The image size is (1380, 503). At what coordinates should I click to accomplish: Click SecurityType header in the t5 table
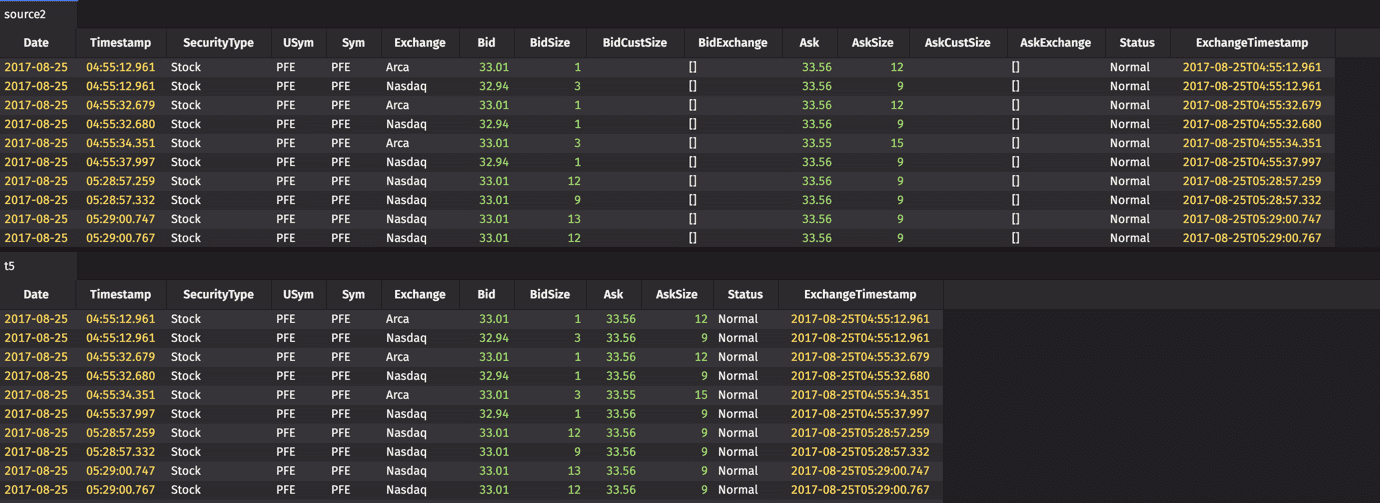coord(218,295)
